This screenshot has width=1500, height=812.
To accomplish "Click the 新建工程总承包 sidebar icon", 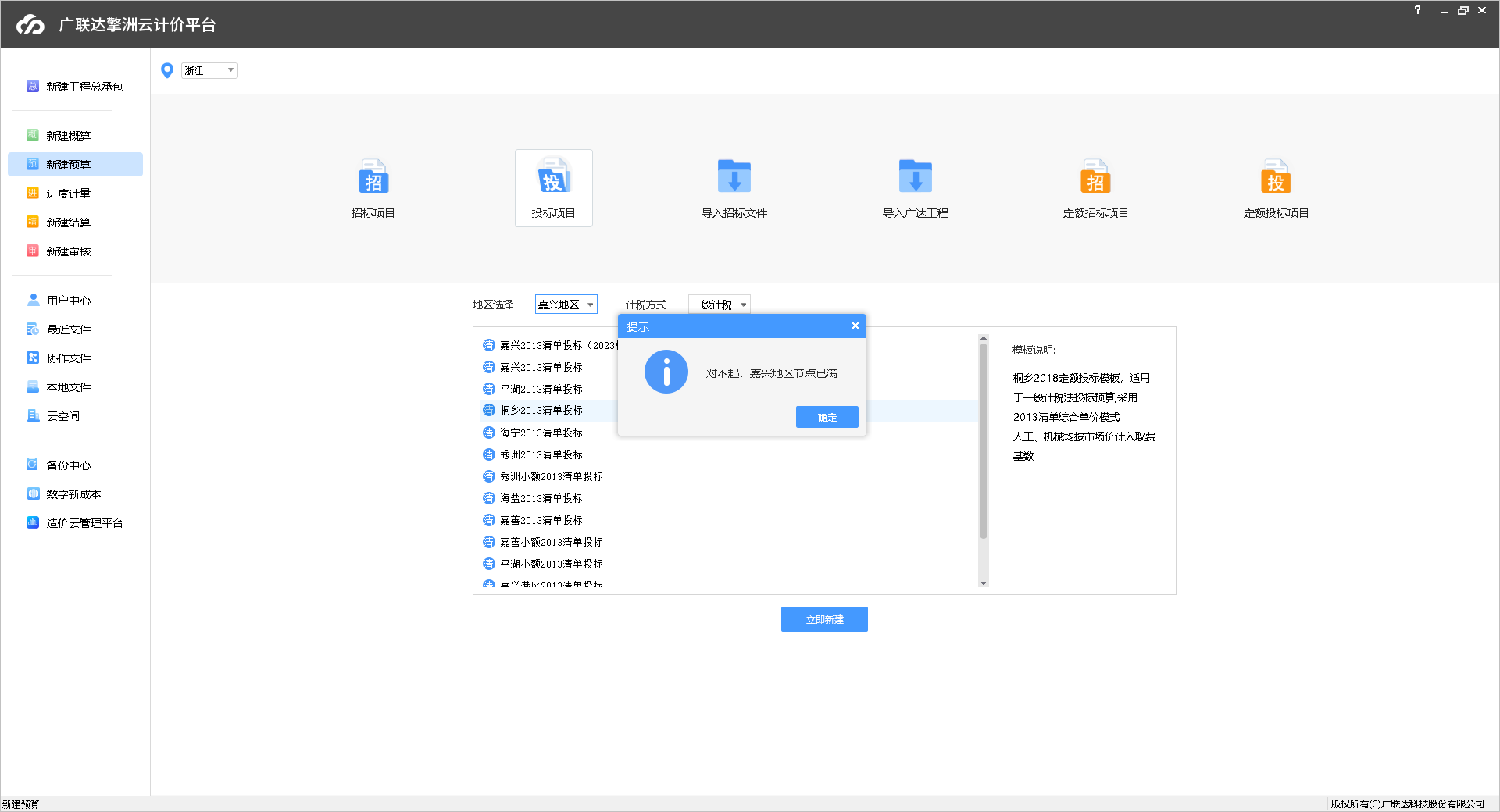I will 32,86.
